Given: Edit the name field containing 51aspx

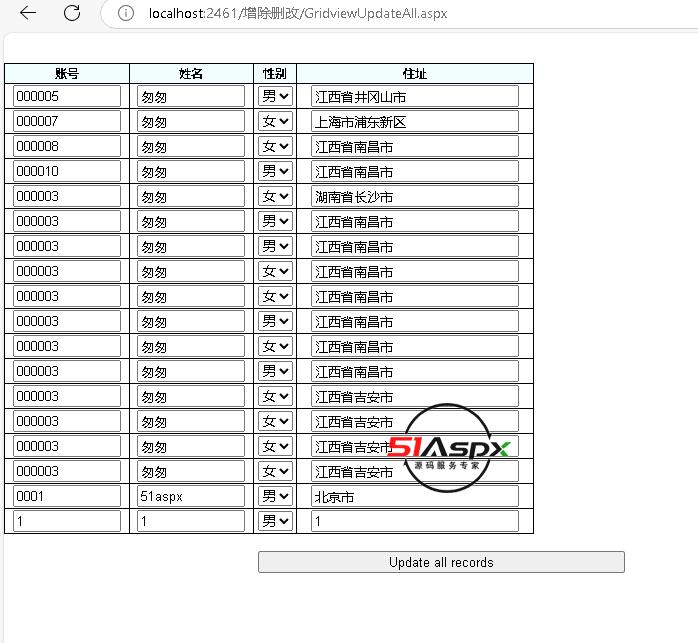Looking at the screenshot, I should [191, 496].
